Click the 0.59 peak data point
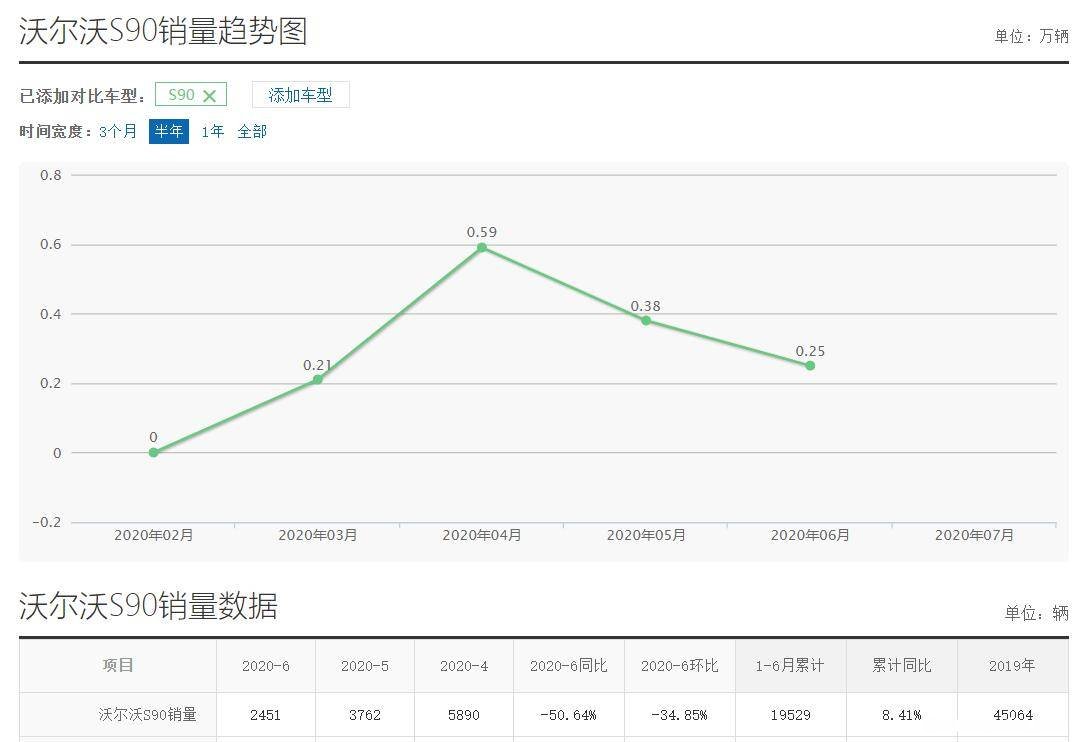Viewport: 1074px width, 742px height. (x=482, y=247)
